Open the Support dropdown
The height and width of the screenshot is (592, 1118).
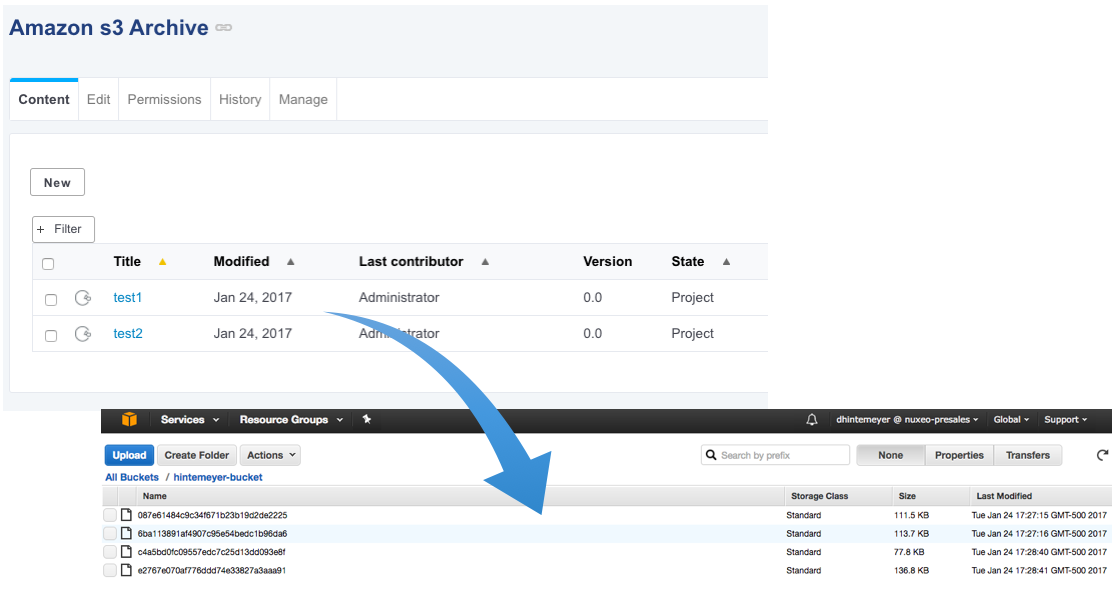click(1065, 419)
